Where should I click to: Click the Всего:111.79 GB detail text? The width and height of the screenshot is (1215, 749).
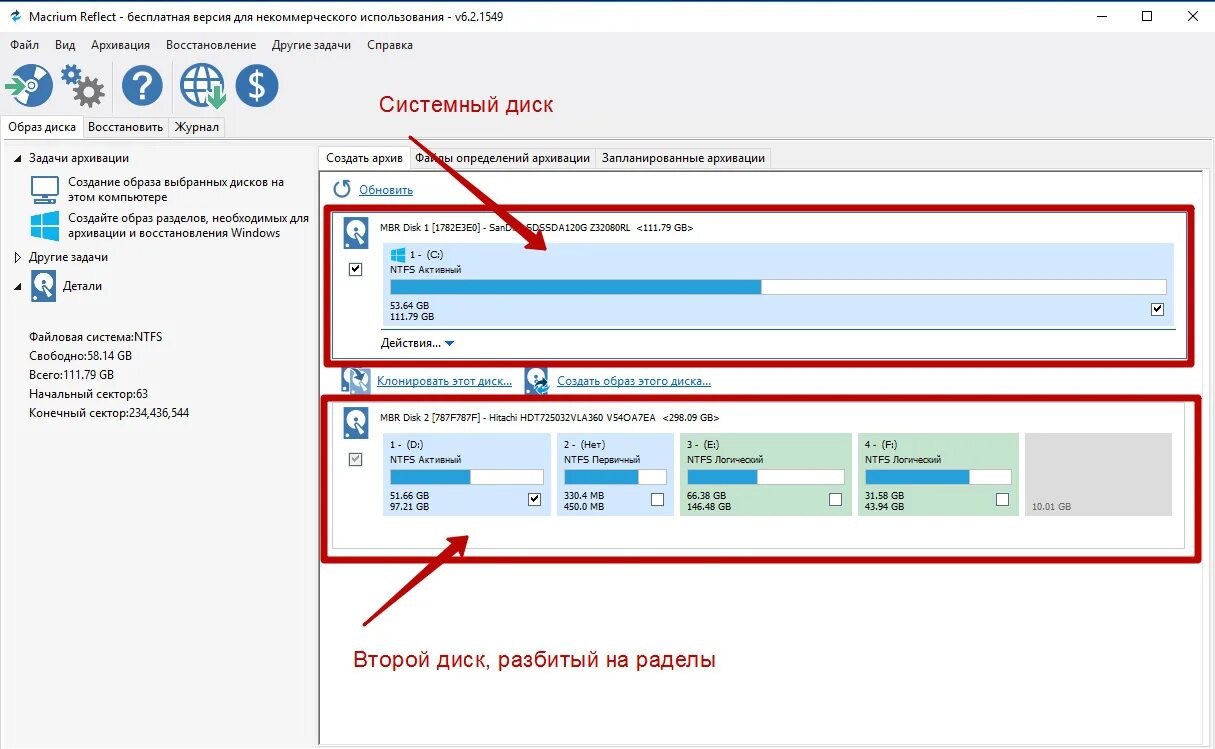[x=72, y=375]
